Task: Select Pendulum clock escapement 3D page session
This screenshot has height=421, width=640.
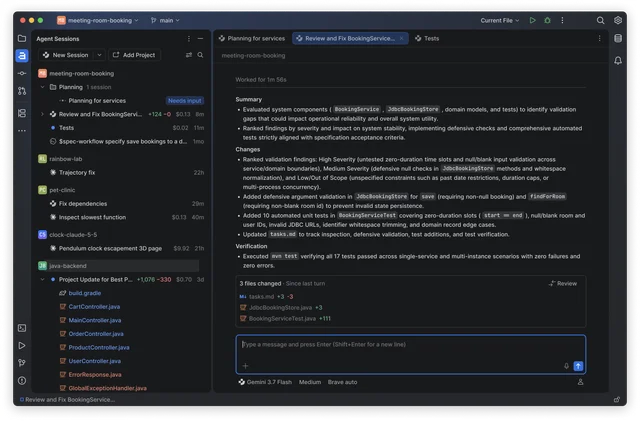Action: point(121,248)
